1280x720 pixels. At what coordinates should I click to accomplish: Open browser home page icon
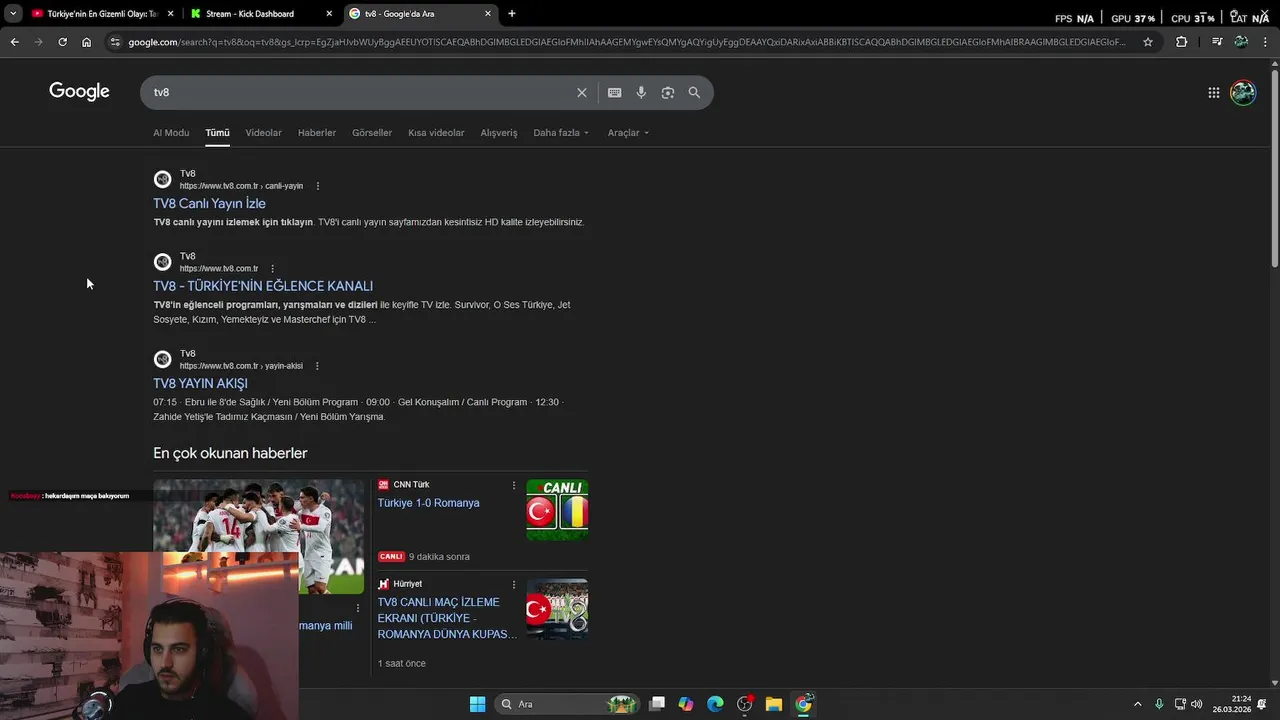coord(86,42)
